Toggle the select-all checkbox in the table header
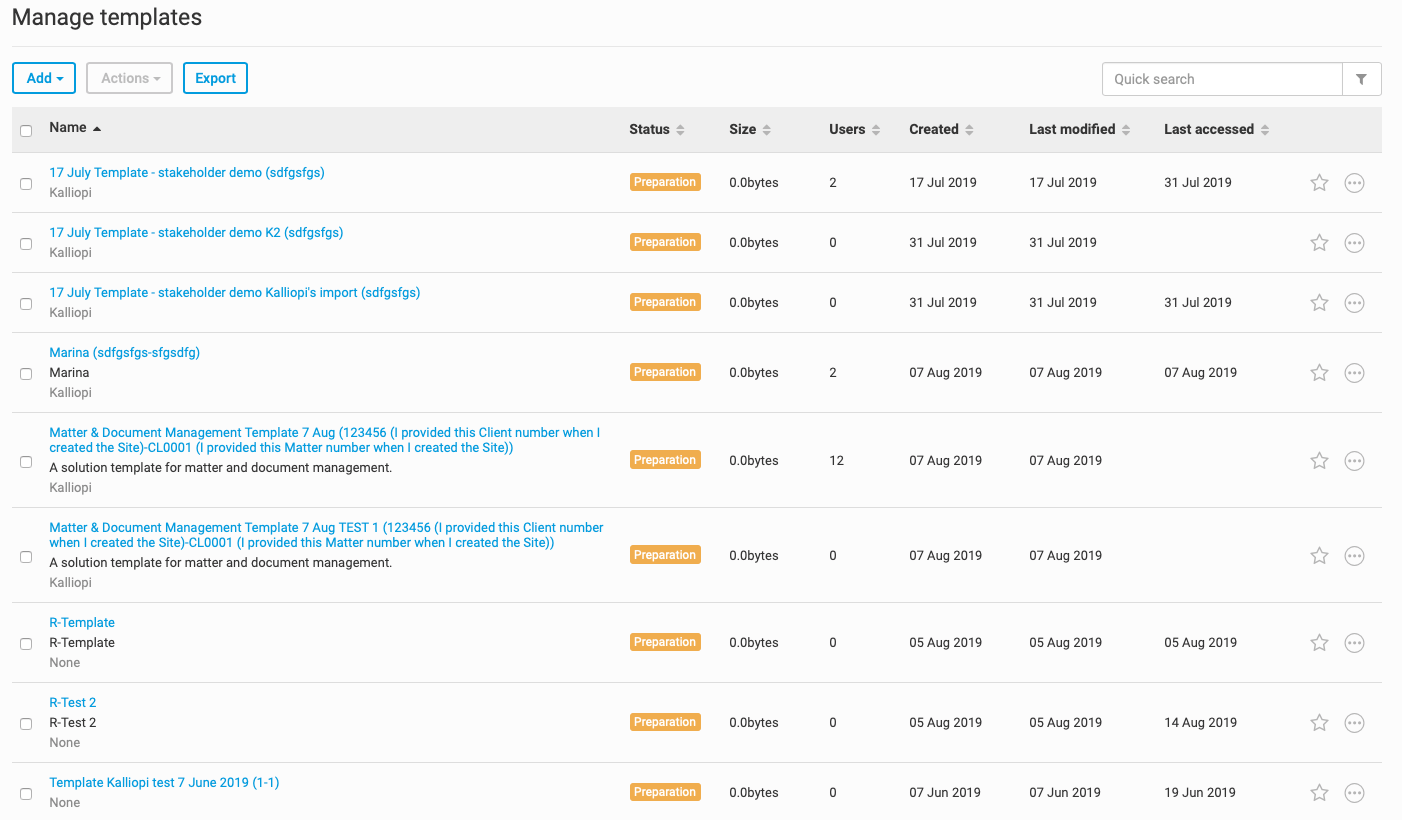Viewport: 1402px width, 820px height. pos(26,130)
